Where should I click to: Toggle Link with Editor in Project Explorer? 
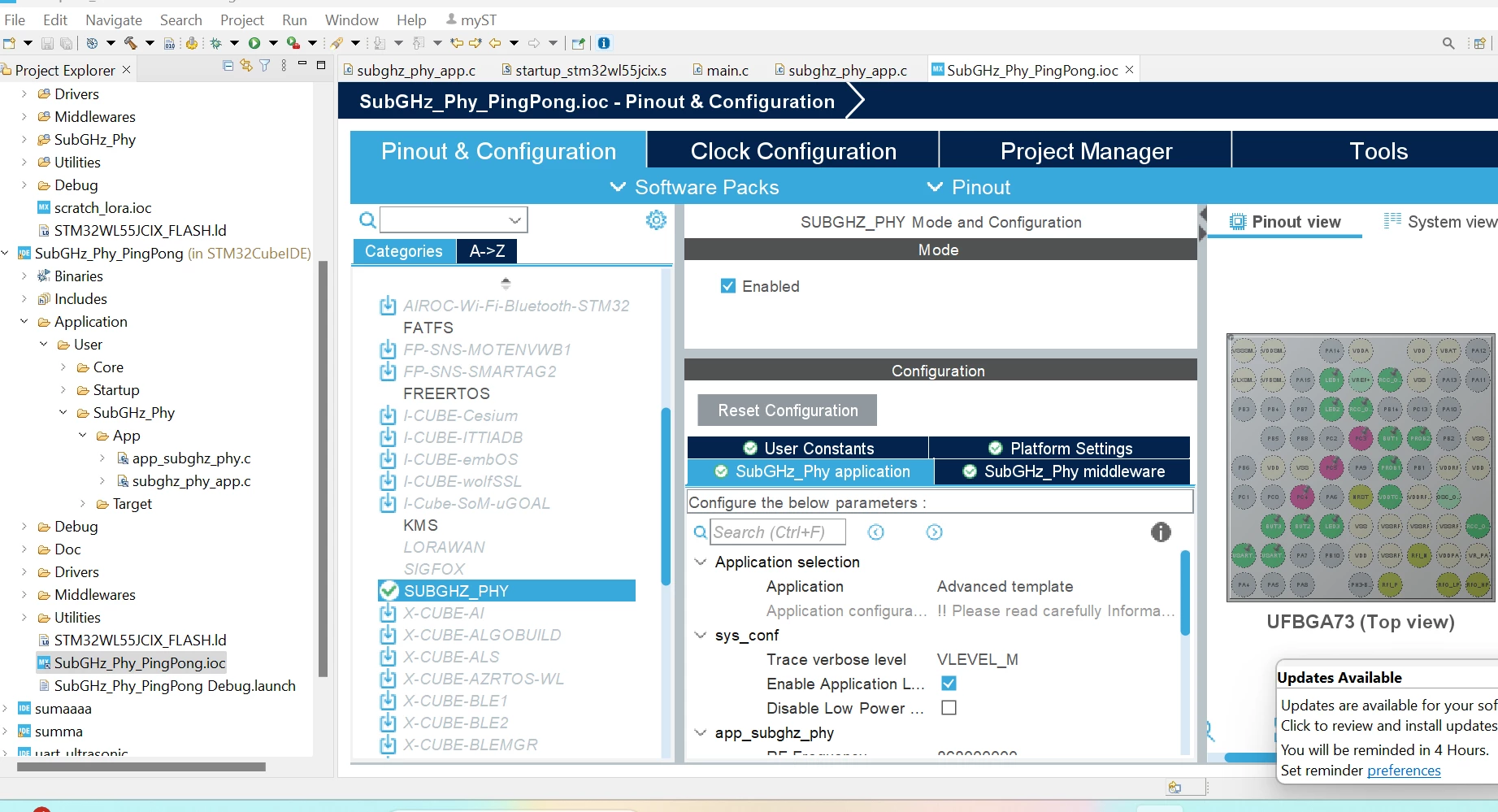(246, 66)
